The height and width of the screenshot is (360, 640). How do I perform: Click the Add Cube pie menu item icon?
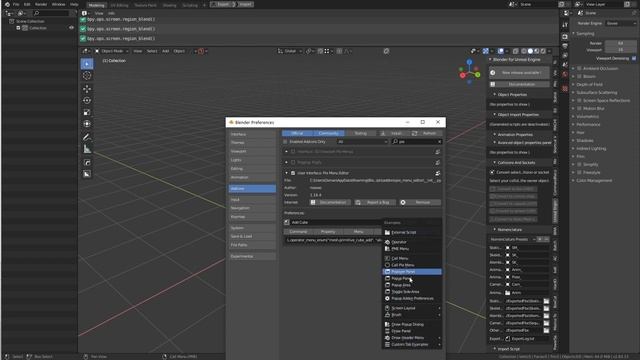[x=287, y=222]
